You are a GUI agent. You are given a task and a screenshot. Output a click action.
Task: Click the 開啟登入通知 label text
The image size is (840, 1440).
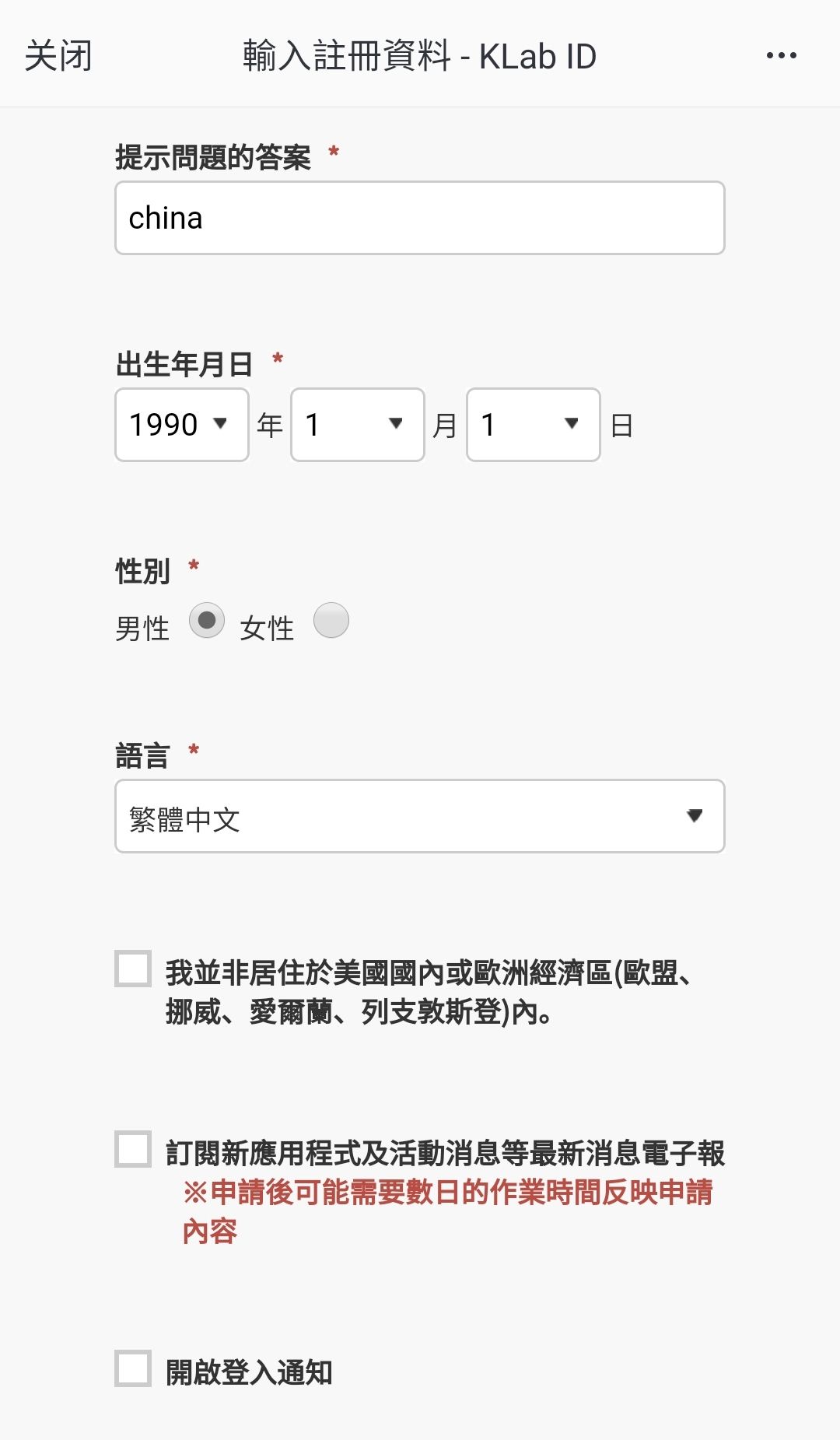pos(249,1372)
